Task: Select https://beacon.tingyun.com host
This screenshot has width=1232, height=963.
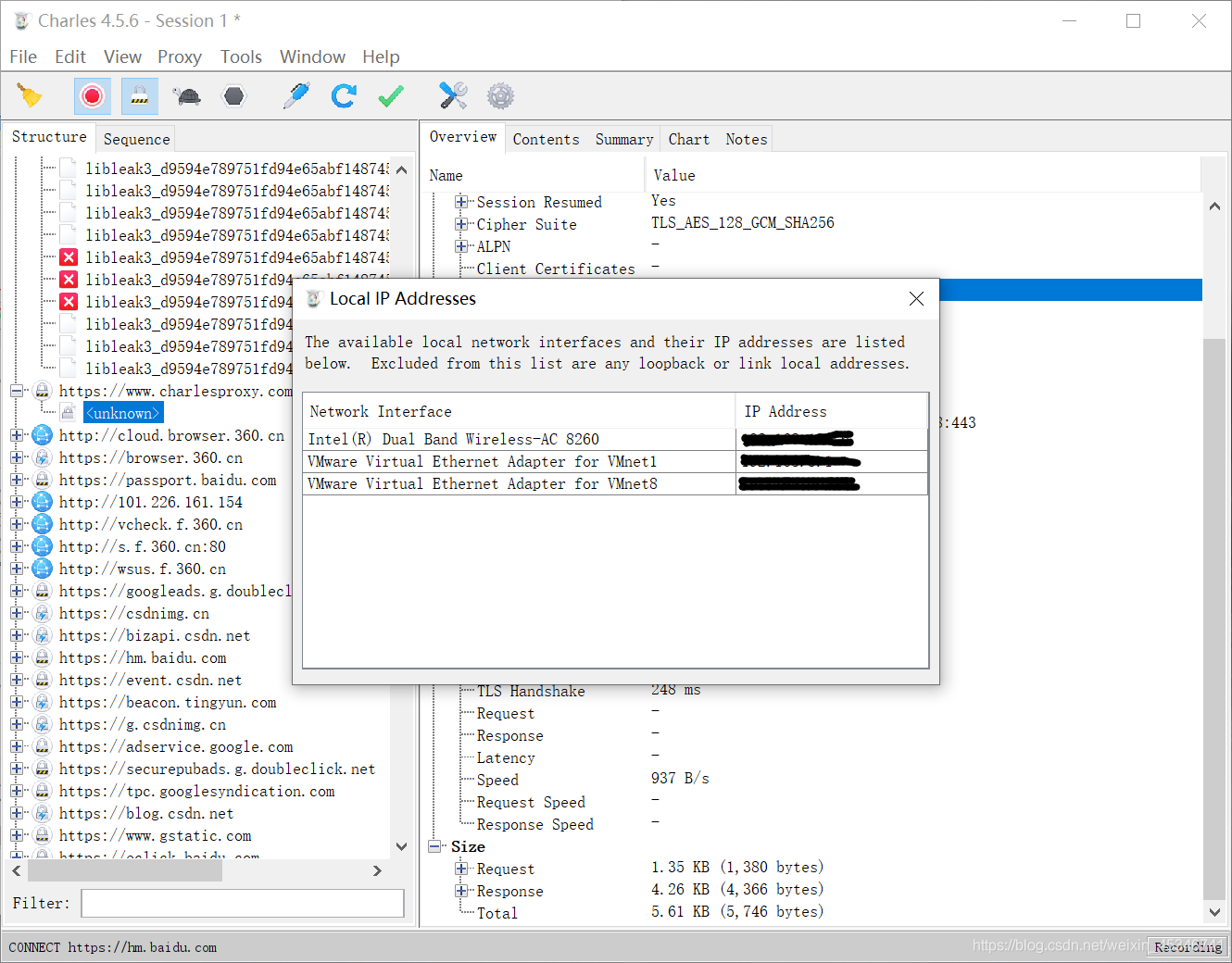Action: 168,702
